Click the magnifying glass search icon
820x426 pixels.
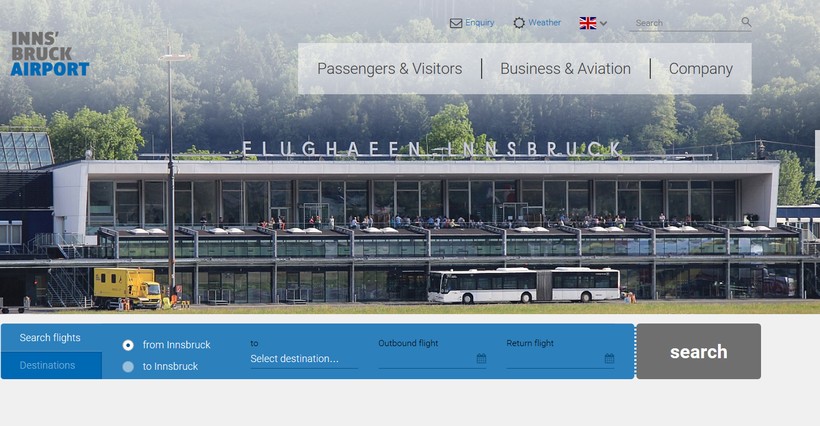[746, 22]
